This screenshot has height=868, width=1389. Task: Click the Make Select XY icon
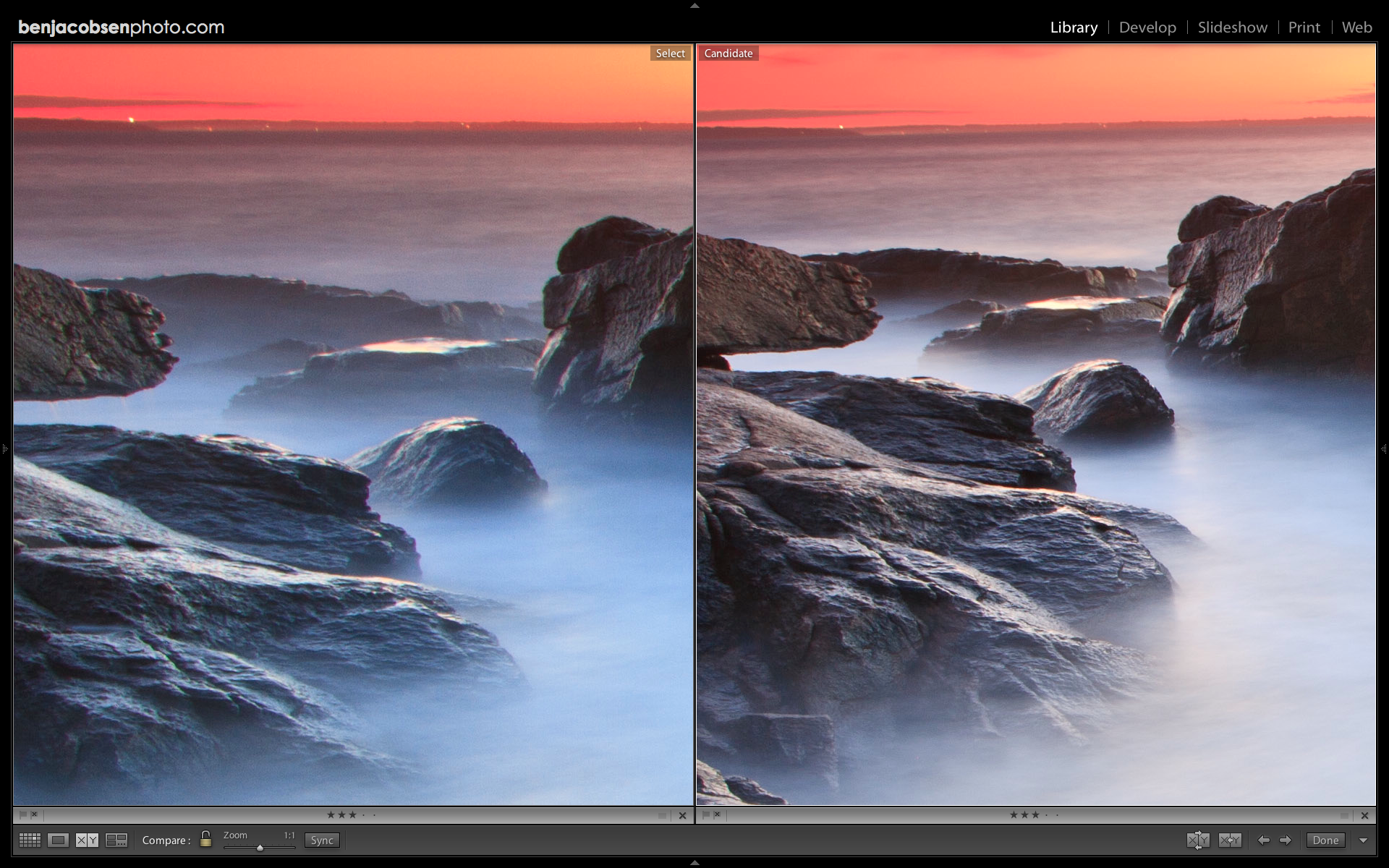click(x=1229, y=840)
